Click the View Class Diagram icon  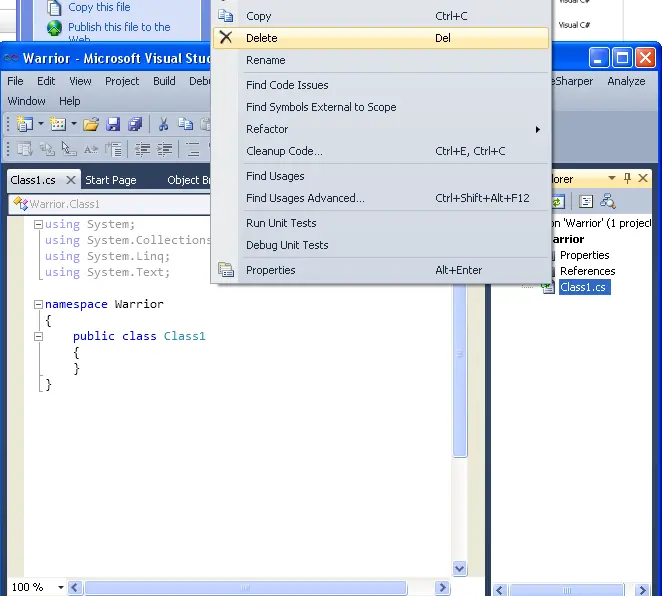608,202
